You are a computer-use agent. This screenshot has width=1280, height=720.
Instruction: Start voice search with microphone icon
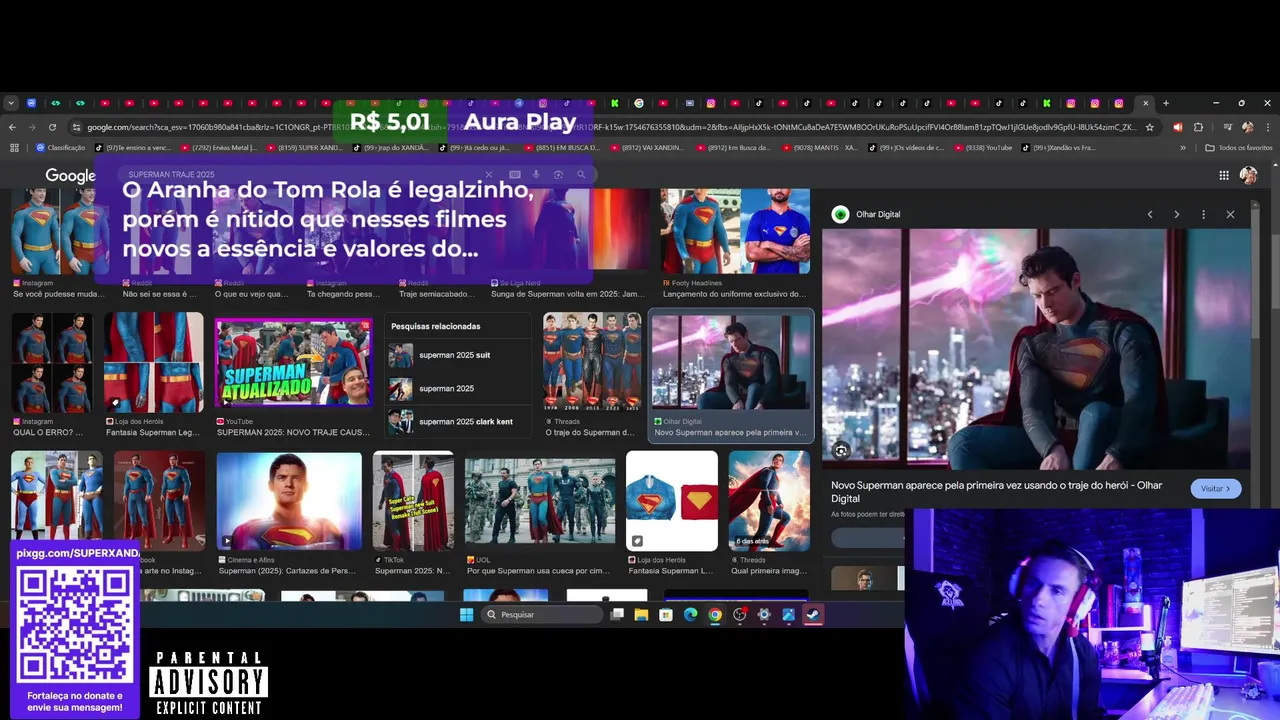536,174
